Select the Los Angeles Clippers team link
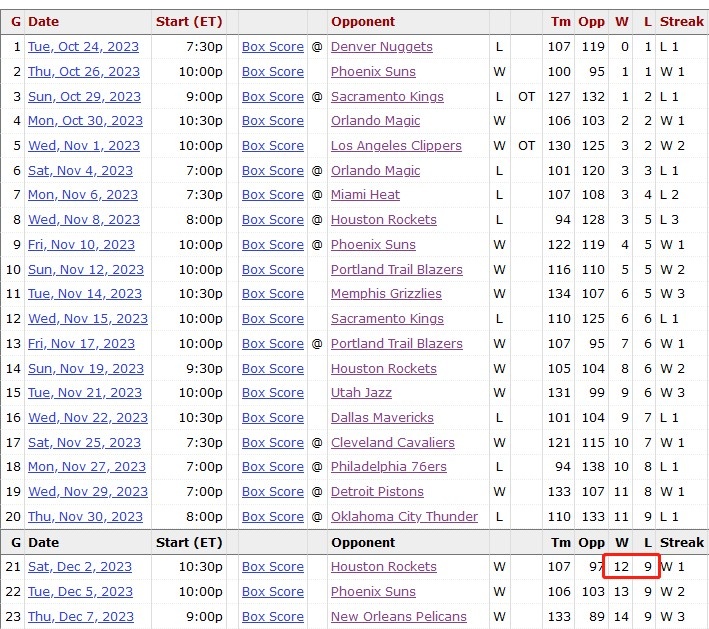The width and height of the screenshot is (709, 629). coord(396,146)
